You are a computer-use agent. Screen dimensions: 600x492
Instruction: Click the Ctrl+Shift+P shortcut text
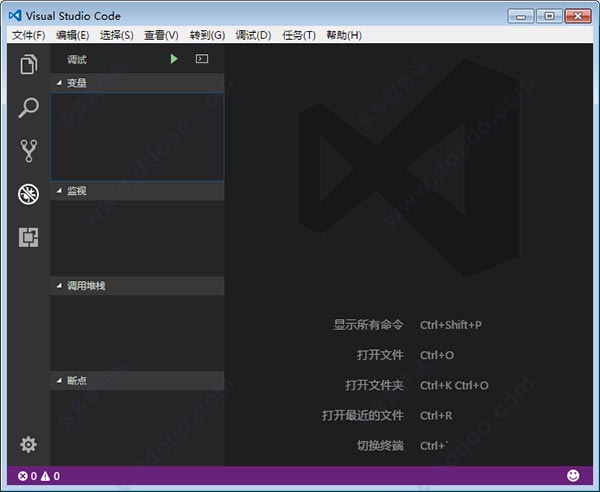451,325
